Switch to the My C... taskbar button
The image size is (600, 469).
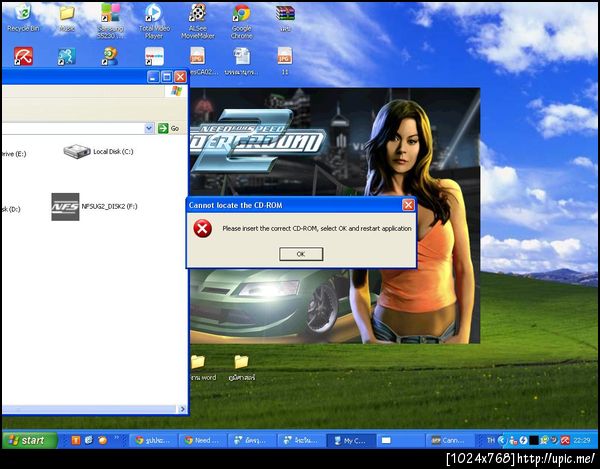pyautogui.click(x=351, y=440)
